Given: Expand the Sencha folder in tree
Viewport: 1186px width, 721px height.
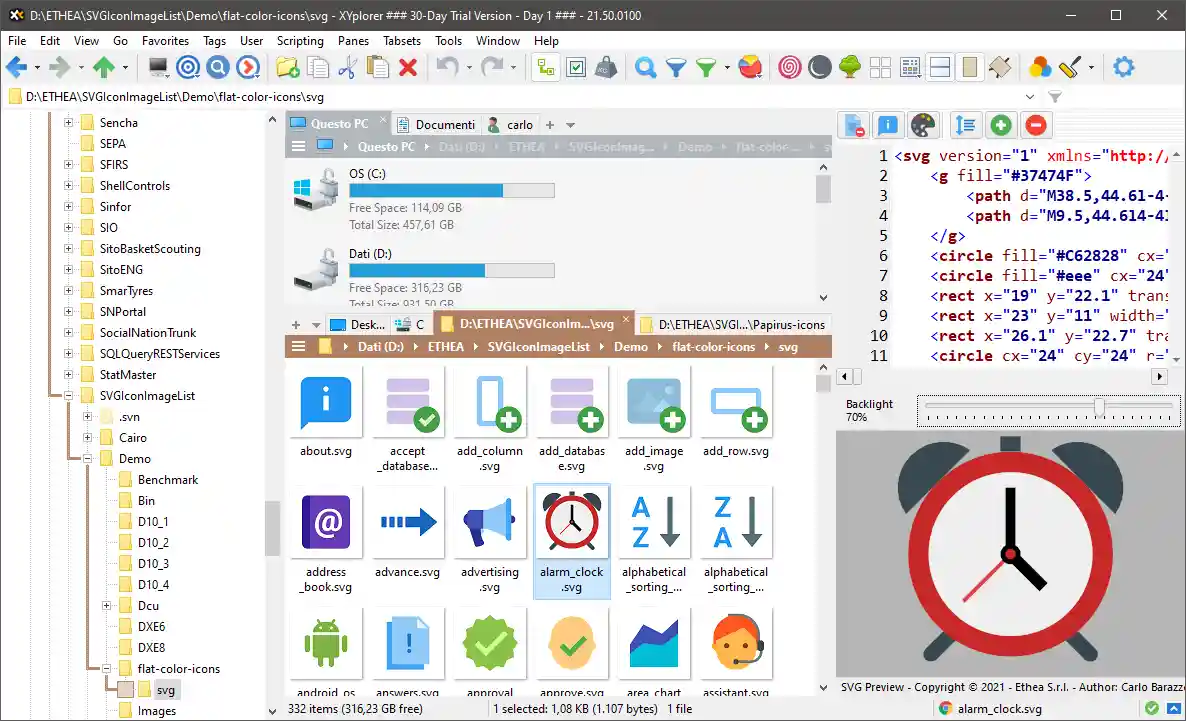Looking at the screenshot, I should (x=69, y=123).
